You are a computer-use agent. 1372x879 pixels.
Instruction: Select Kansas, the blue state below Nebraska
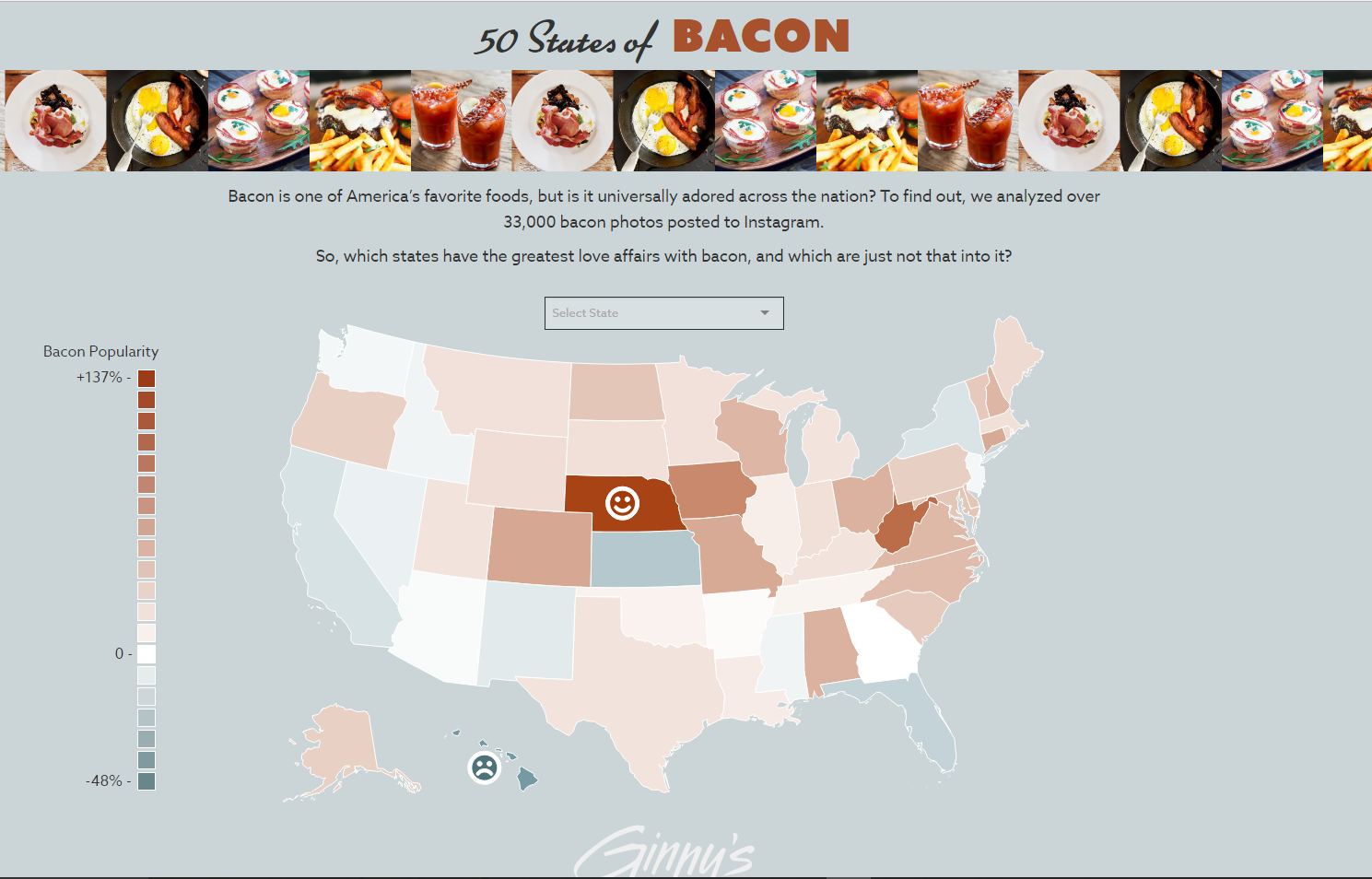(x=643, y=559)
